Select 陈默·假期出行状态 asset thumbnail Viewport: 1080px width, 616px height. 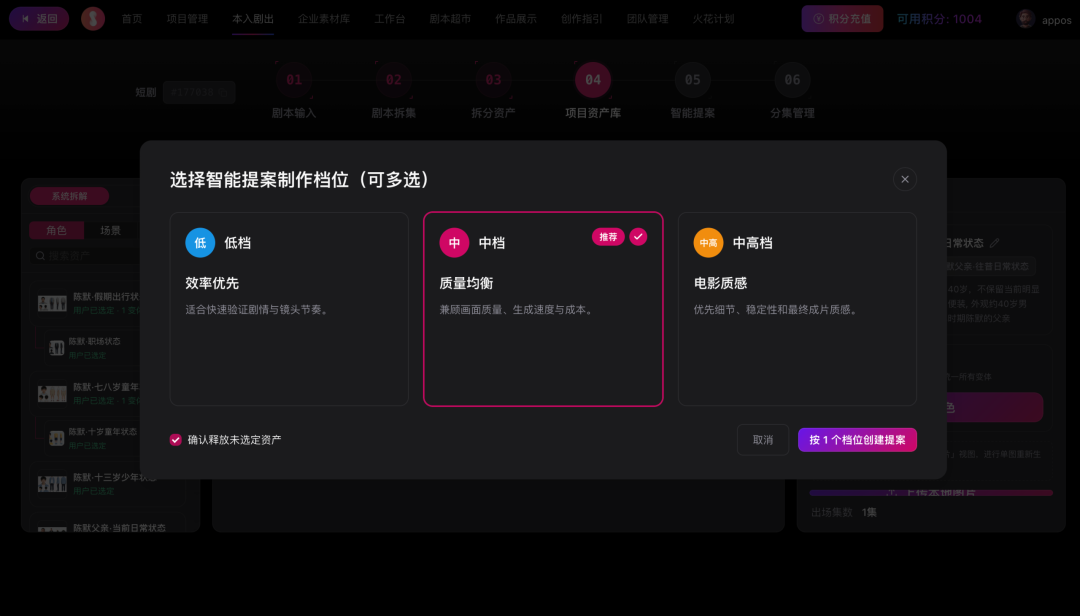click(52, 303)
